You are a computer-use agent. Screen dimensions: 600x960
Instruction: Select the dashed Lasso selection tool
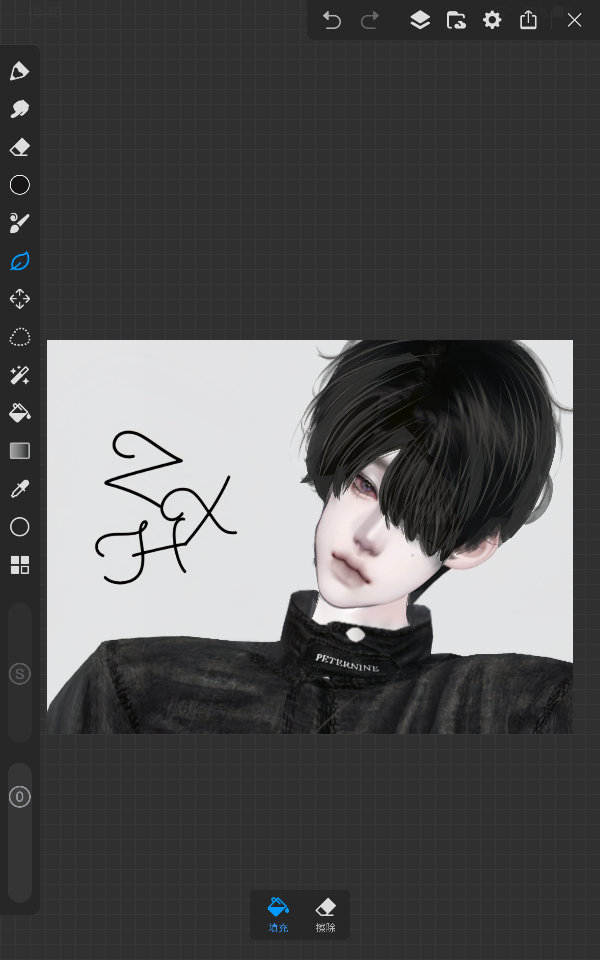(x=20, y=337)
